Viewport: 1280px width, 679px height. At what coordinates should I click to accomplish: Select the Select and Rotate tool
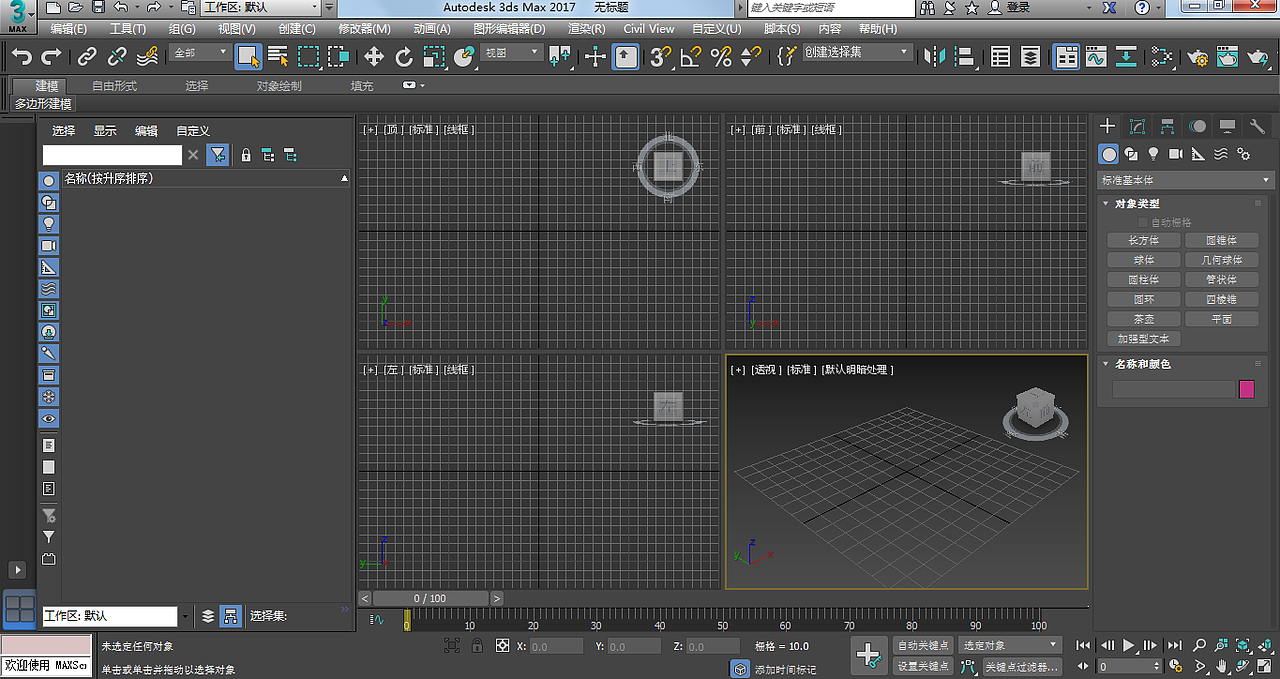click(x=405, y=57)
